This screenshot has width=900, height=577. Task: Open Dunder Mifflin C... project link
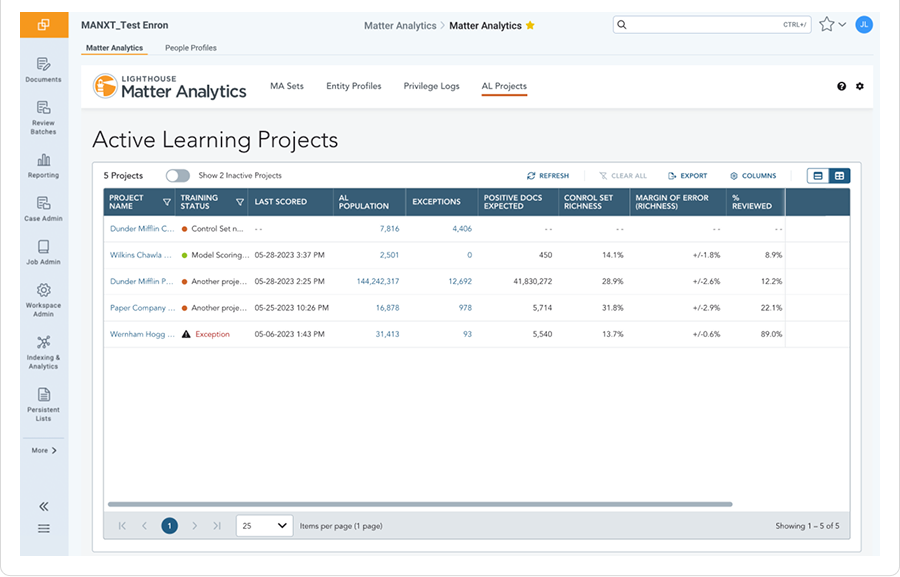pyautogui.click(x=142, y=229)
